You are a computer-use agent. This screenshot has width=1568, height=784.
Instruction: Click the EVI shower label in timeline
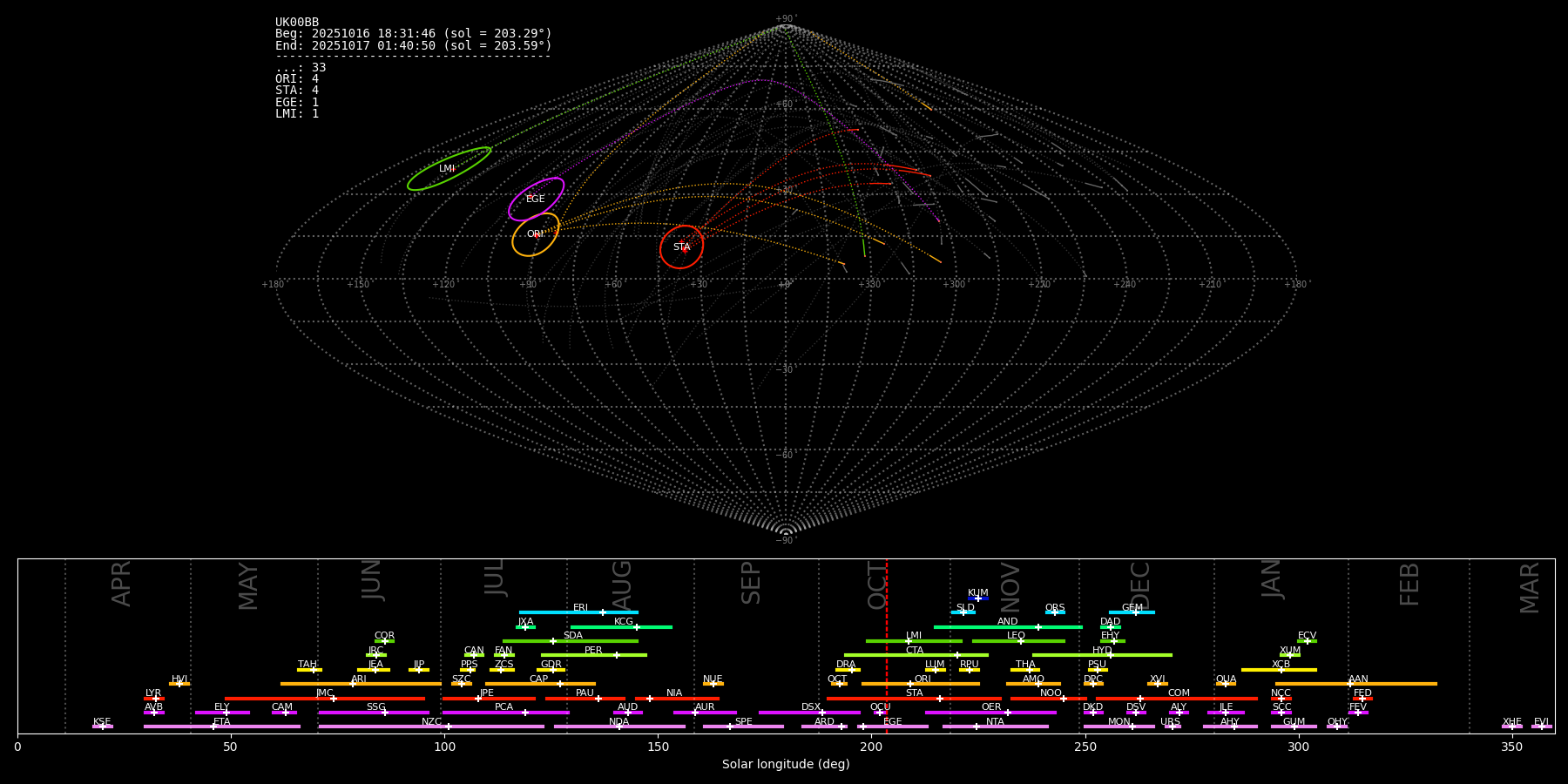pyautogui.click(x=1541, y=722)
